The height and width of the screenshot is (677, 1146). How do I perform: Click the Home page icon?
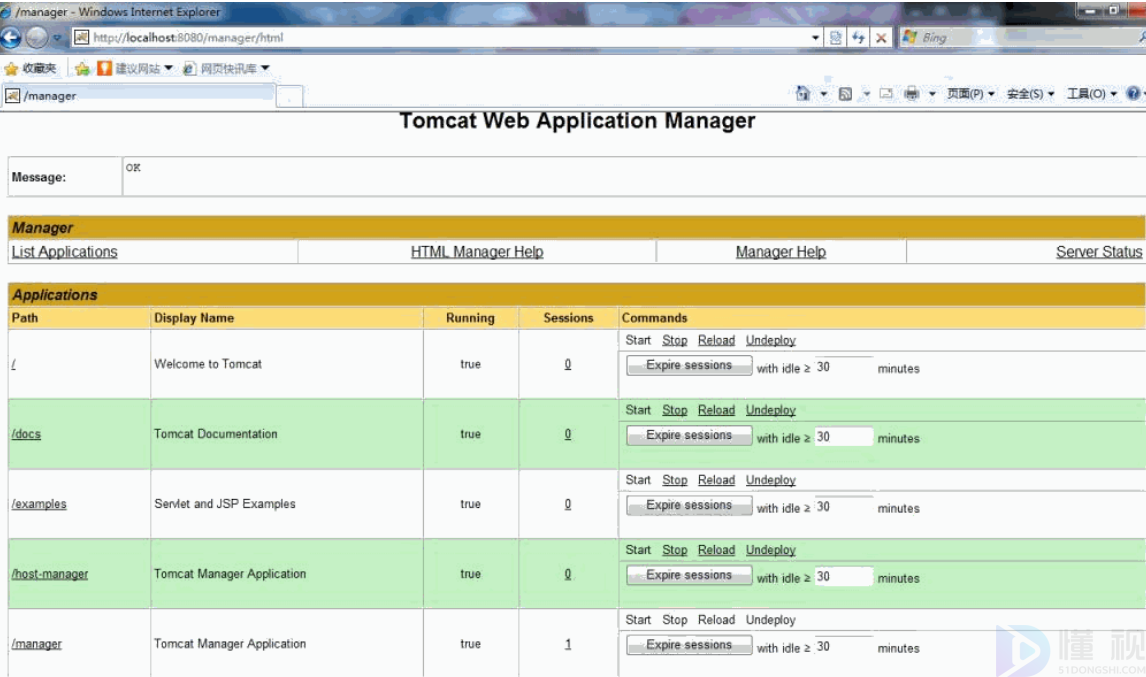pyautogui.click(x=802, y=94)
